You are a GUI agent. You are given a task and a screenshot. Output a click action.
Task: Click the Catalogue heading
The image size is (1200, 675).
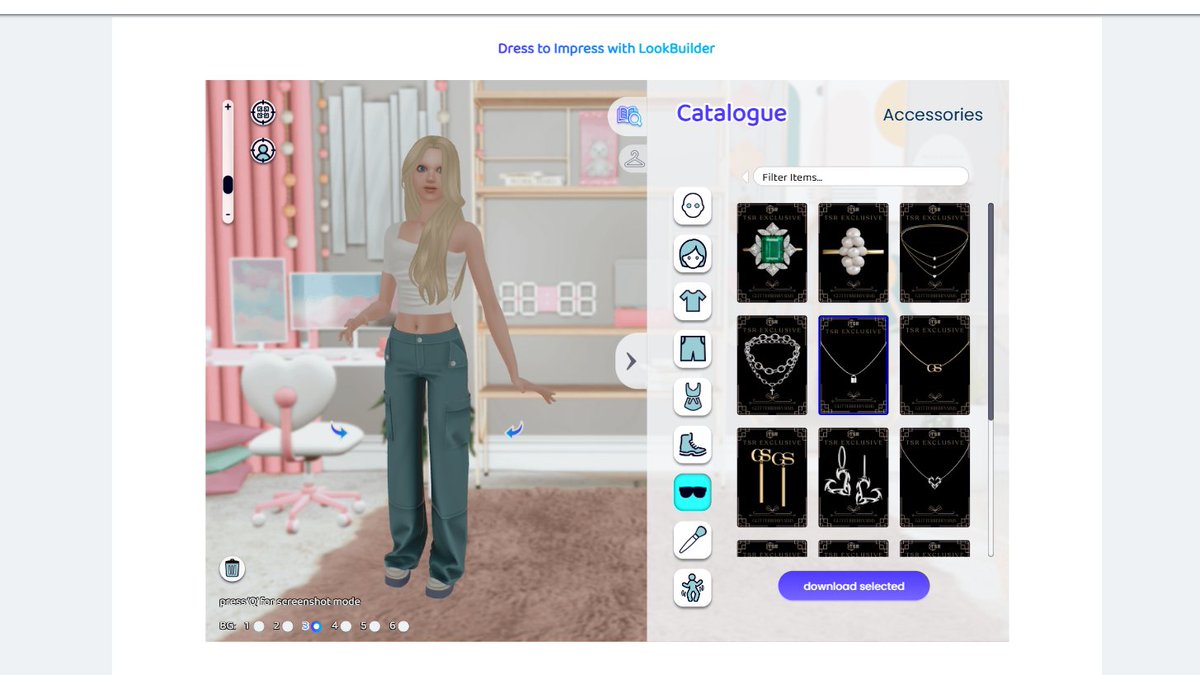tap(732, 114)
